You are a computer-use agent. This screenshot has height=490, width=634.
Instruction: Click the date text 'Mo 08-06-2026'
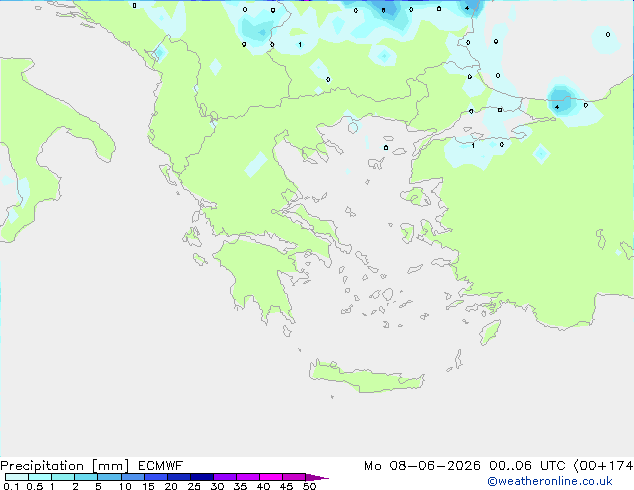pyautogui.click(x=422, y=466)
